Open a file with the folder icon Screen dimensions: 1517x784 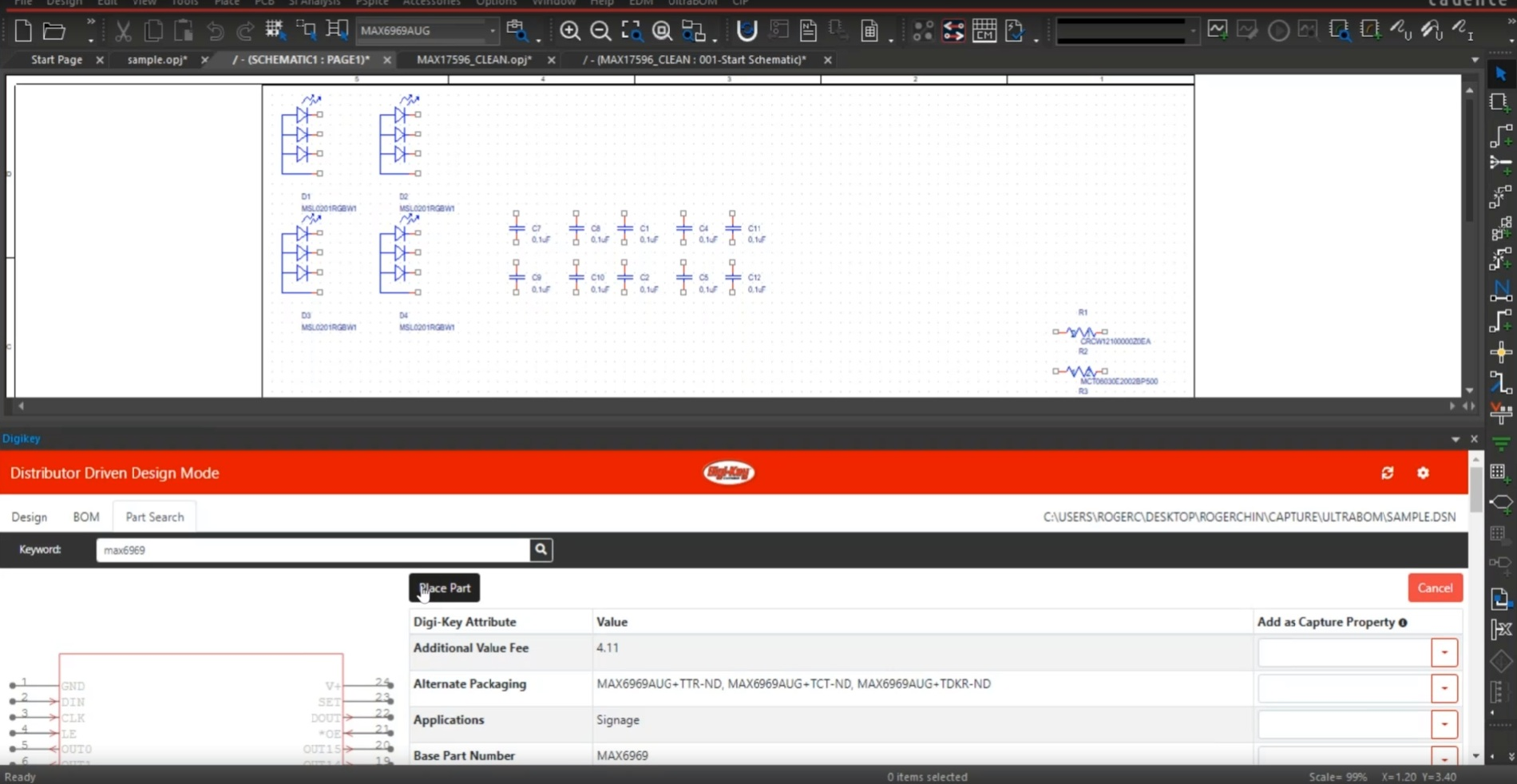(53, 31)
